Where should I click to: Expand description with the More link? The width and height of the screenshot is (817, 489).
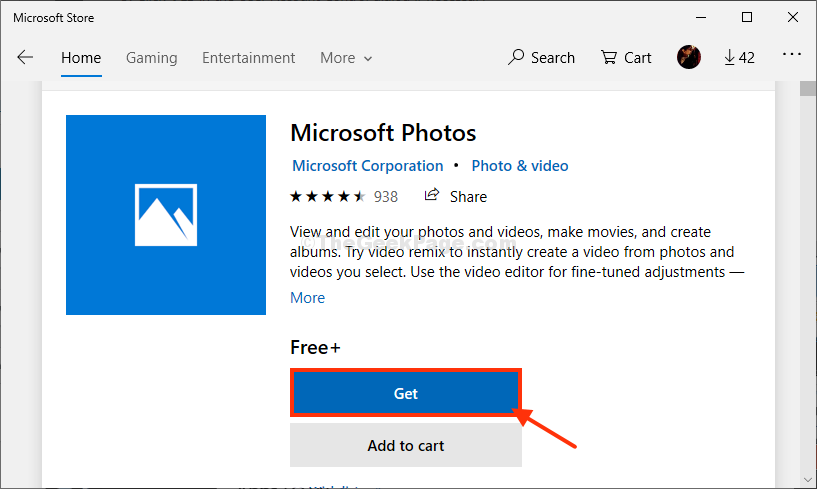tap(307, 298)
